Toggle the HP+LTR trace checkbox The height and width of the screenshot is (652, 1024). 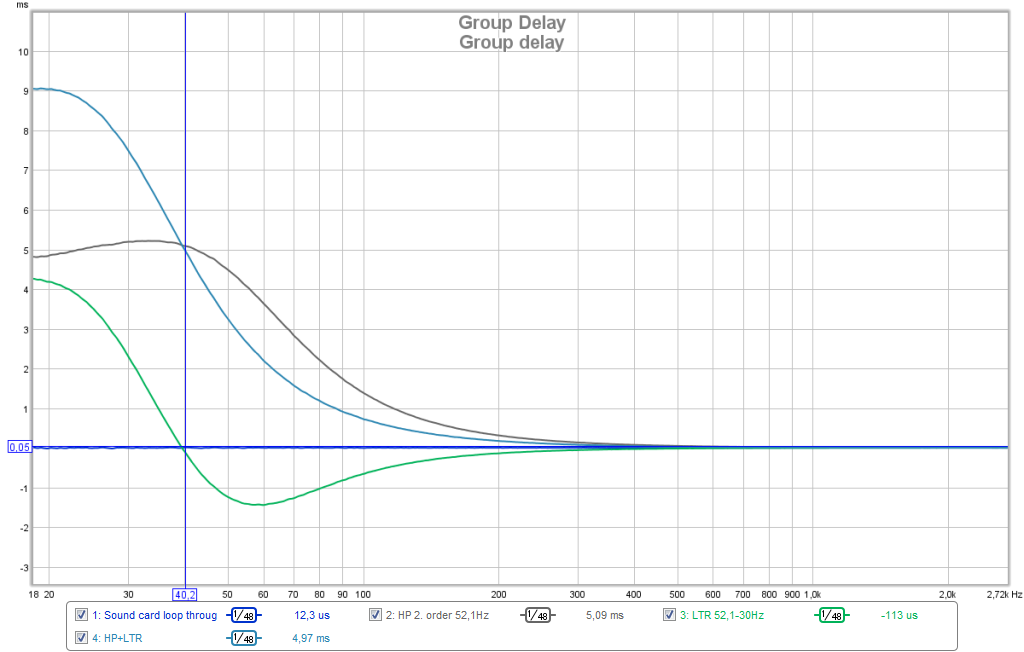coord(81,638)
